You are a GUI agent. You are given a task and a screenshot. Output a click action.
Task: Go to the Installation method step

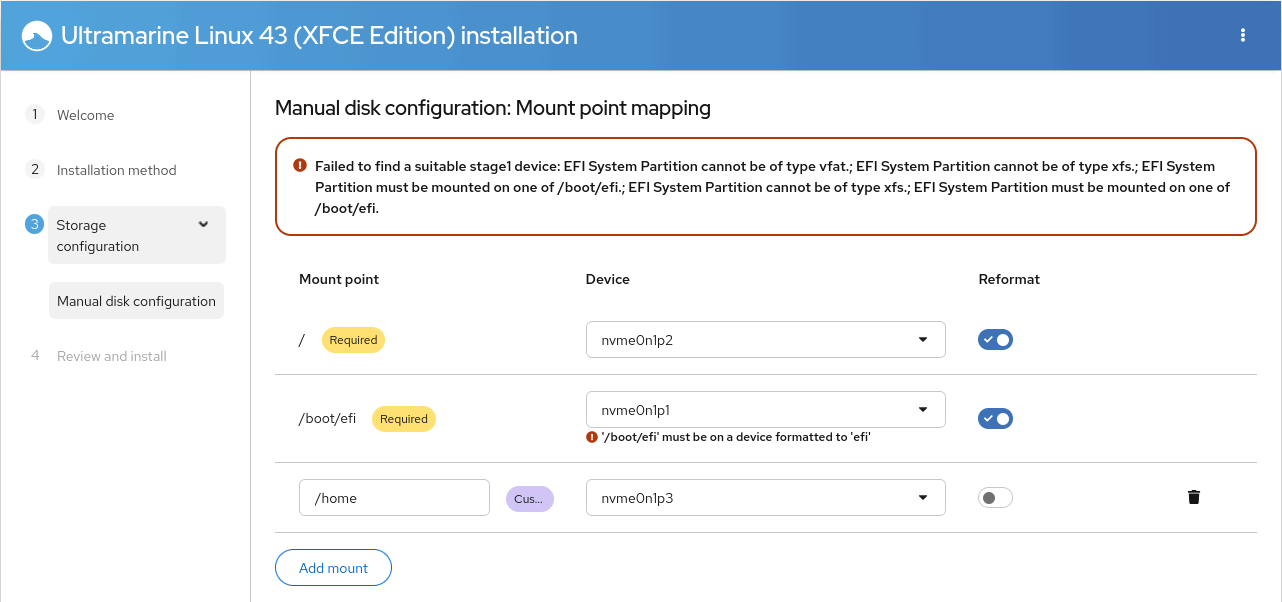116,170
